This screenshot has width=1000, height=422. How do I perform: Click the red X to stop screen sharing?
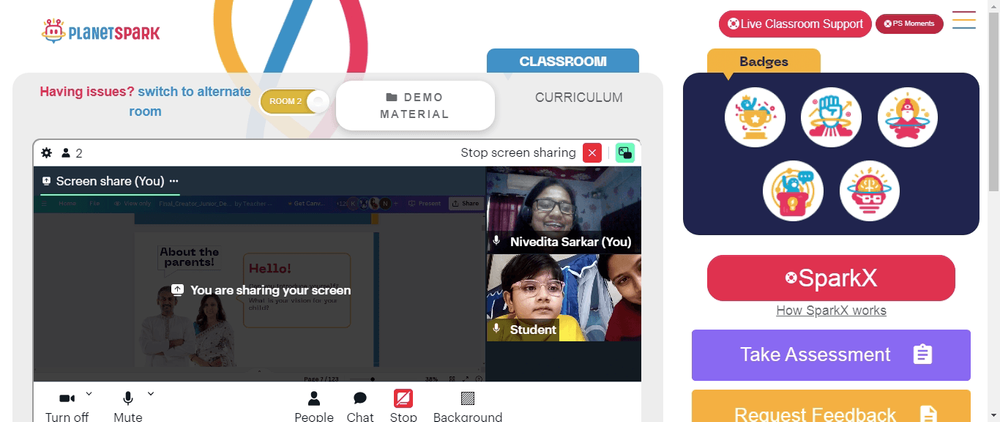pos(592,153)
